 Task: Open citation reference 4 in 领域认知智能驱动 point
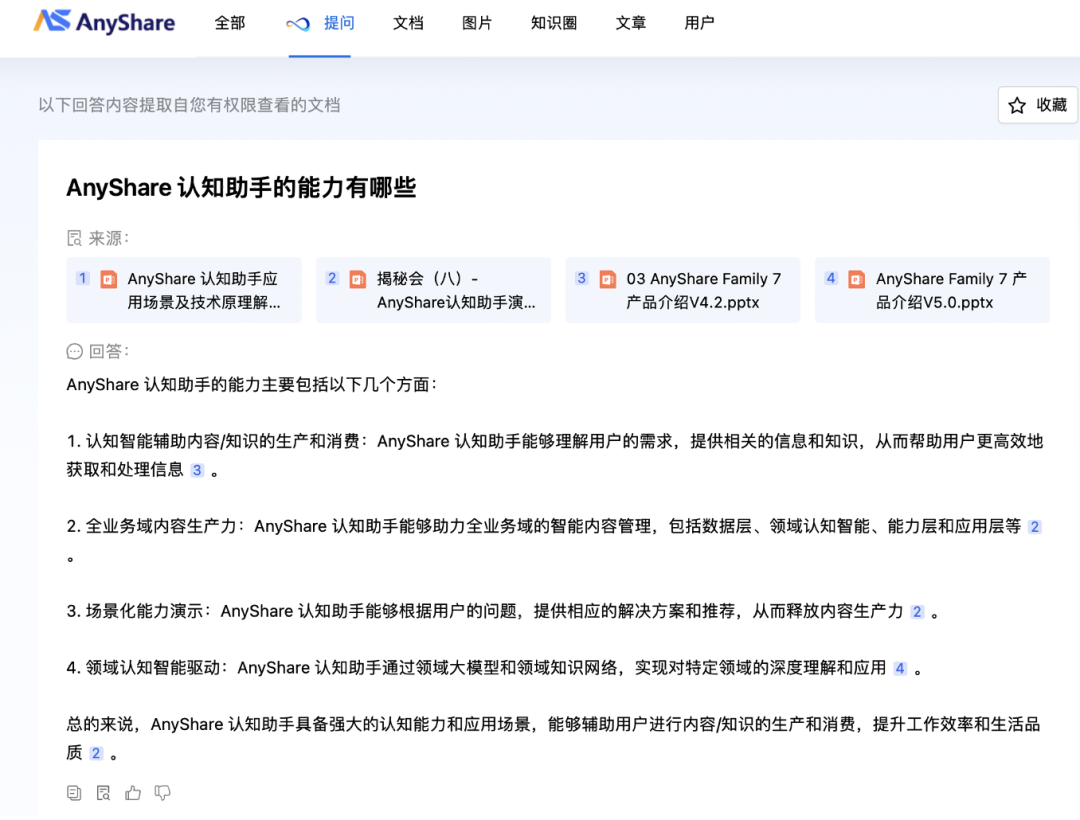click(899, 668)
